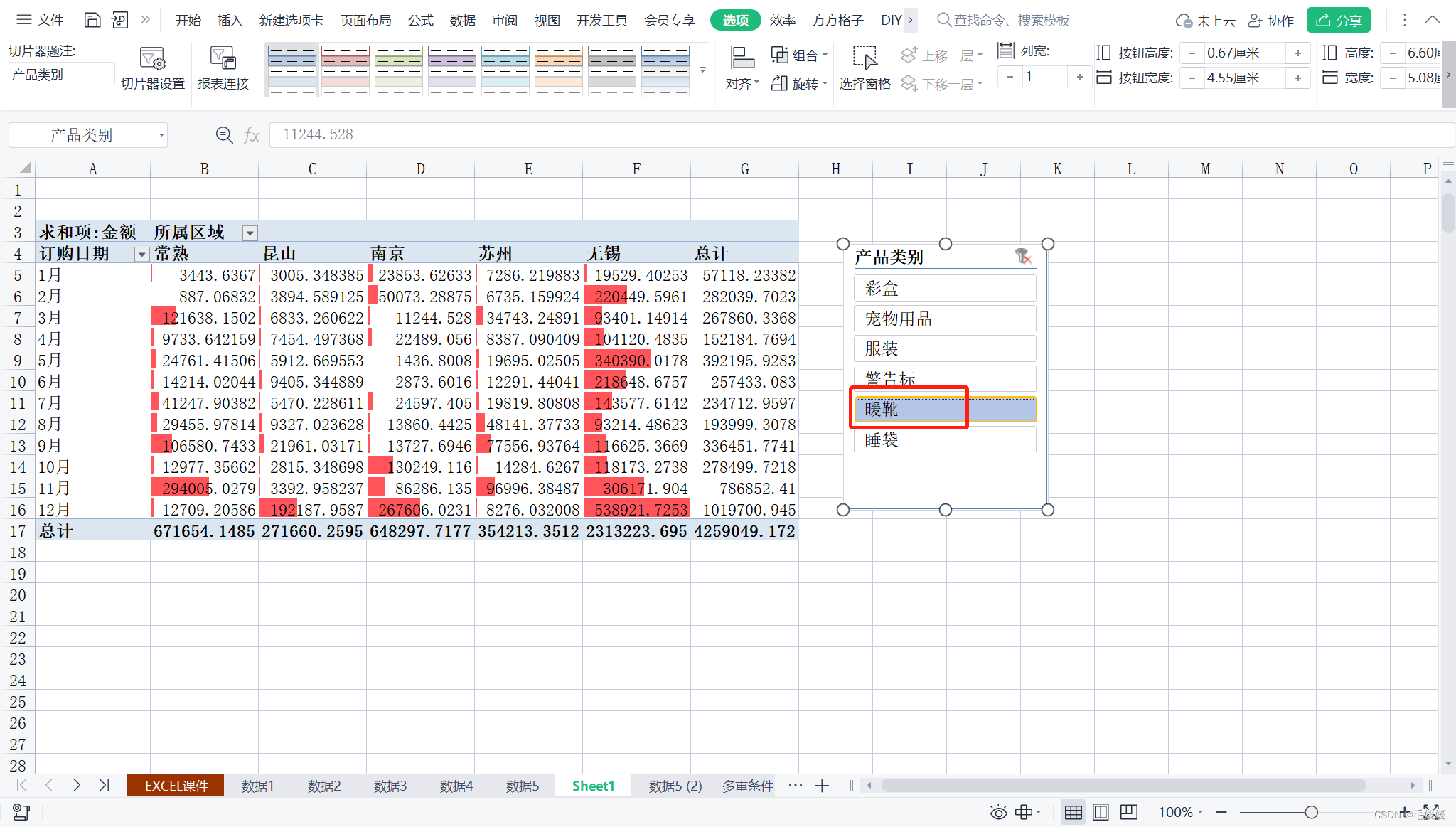This screenshot has width=1456, height=827.
Task: Toggle the 睡袋 slicer item
Action: (944, 440)
